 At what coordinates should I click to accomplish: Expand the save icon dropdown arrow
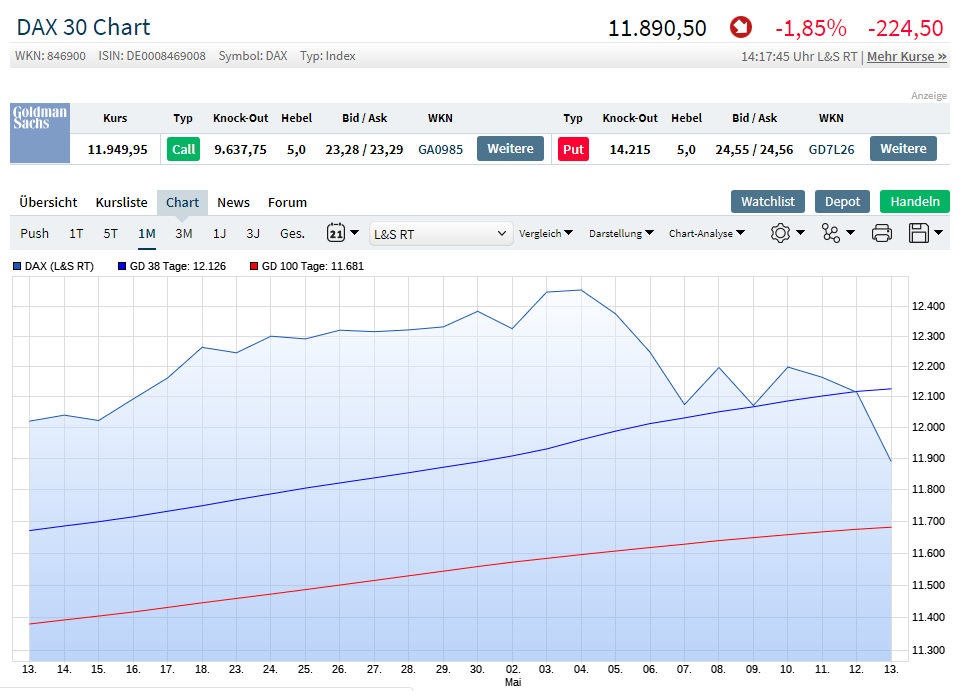938,233
